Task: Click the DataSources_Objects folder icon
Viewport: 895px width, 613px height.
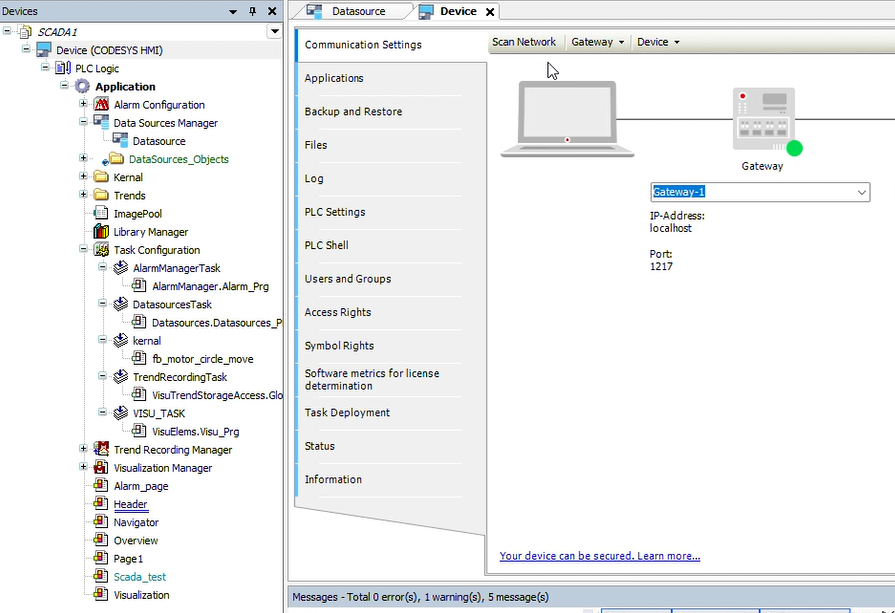Action: point(116,159)
